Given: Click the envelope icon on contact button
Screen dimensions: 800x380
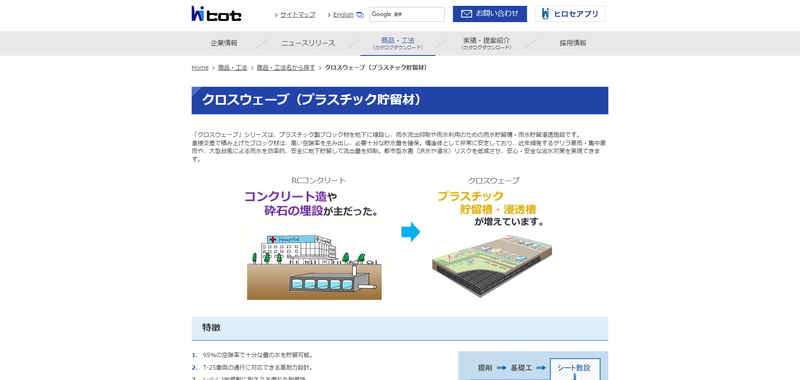Looking at the screenshot, I should coord(466,14).
